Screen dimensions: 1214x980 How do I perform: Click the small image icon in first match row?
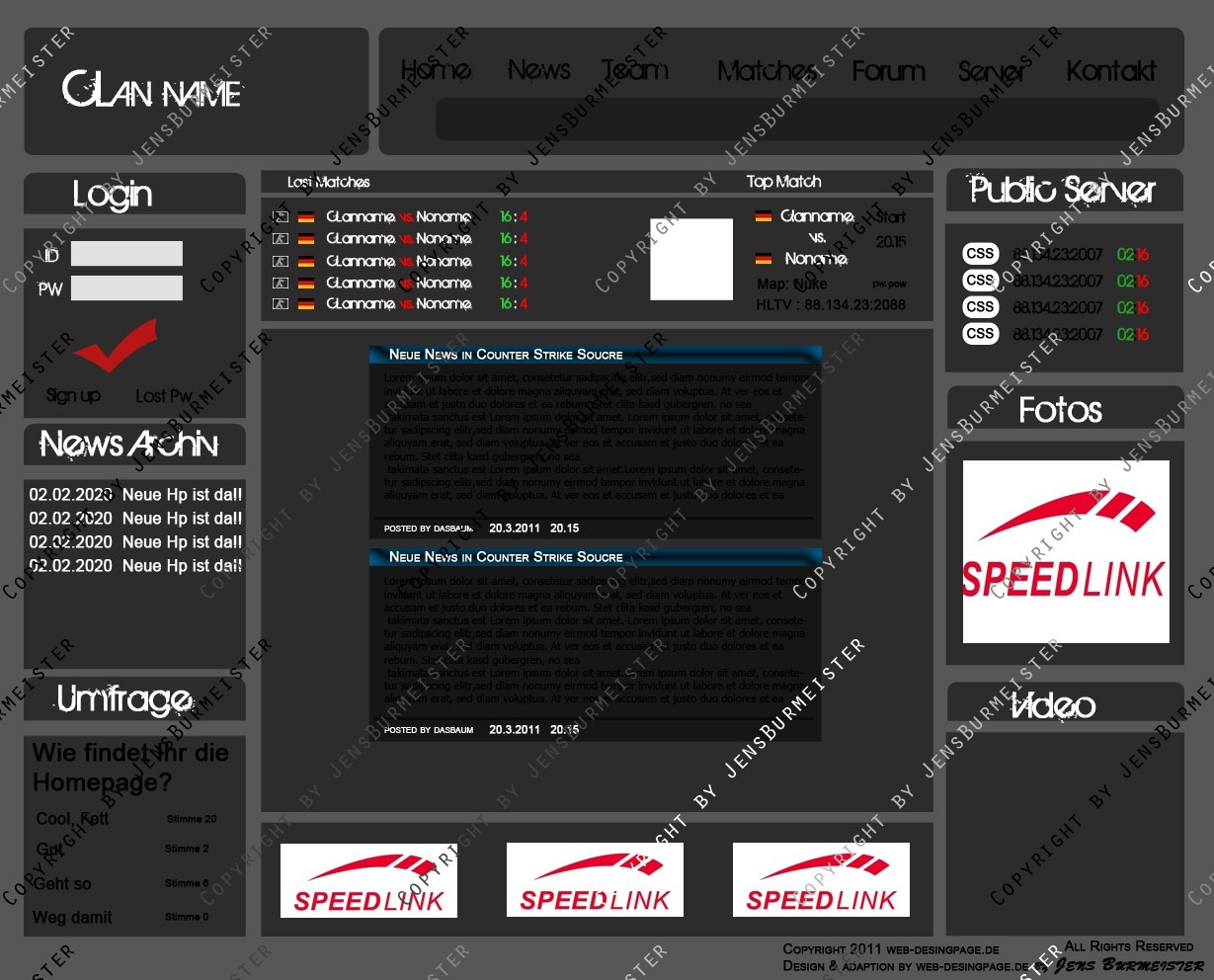click(281, 217)
